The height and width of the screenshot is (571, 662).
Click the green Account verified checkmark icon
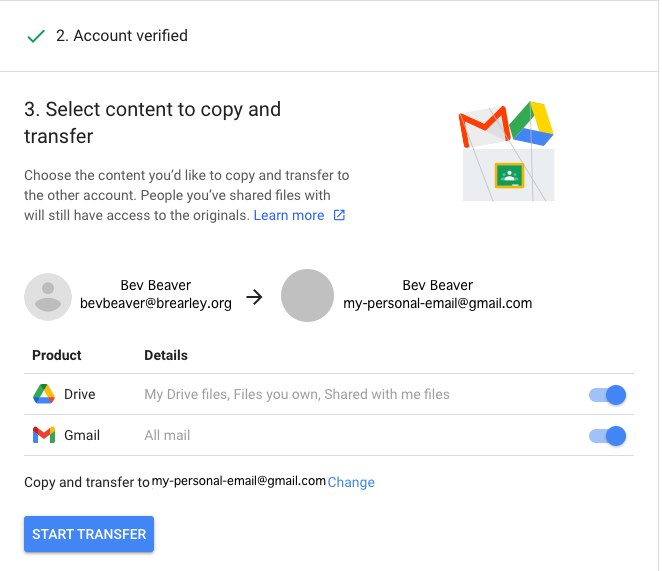pos(36,36)
